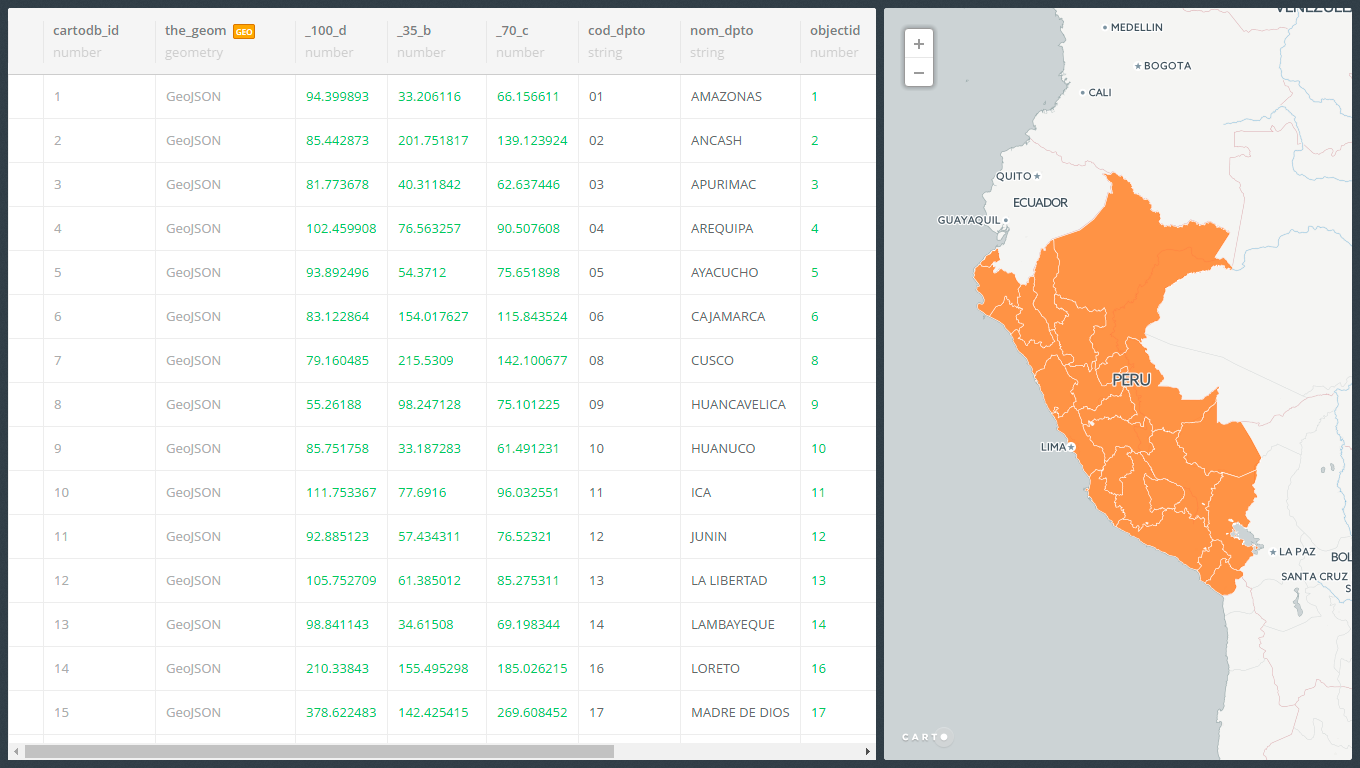Click the PERU label on map
The width and height of the screenshot is (1360, 768).
point(1131,380)
